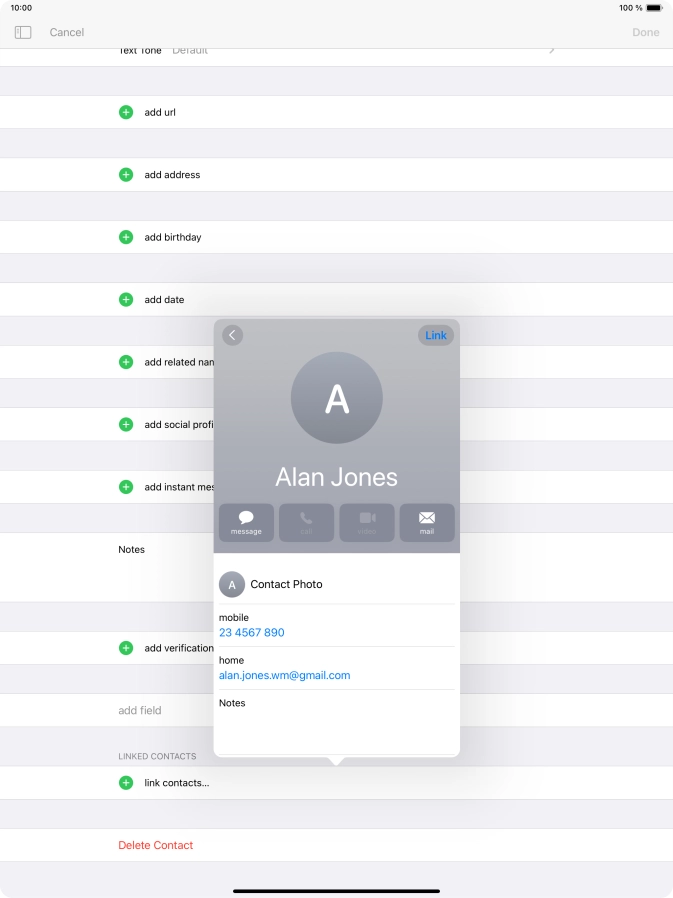
Task: Tap the sidebar toggle icon
Action: (23, 32)
